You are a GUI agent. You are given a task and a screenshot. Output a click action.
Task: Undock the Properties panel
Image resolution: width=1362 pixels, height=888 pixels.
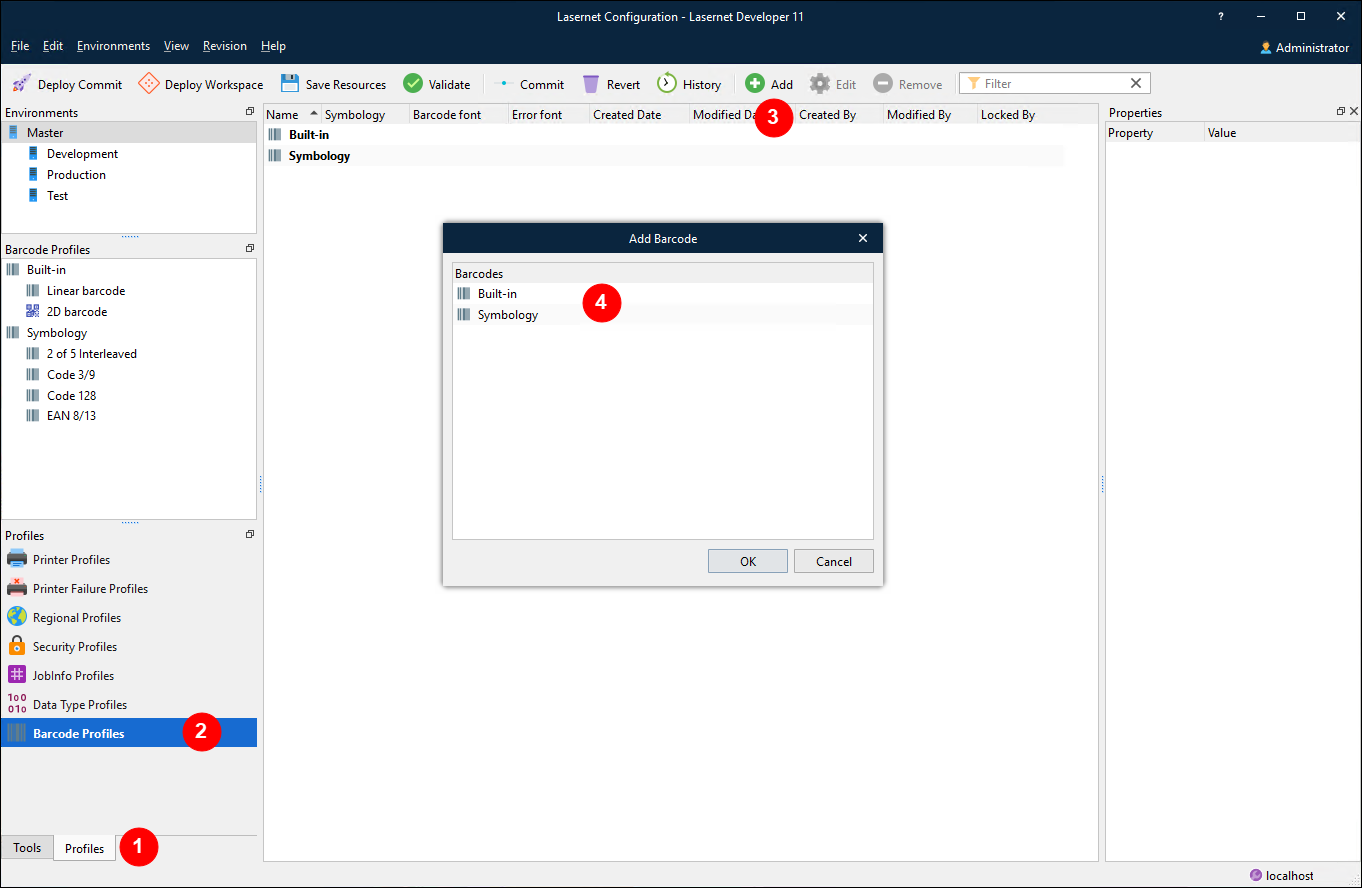point(1341,112)
